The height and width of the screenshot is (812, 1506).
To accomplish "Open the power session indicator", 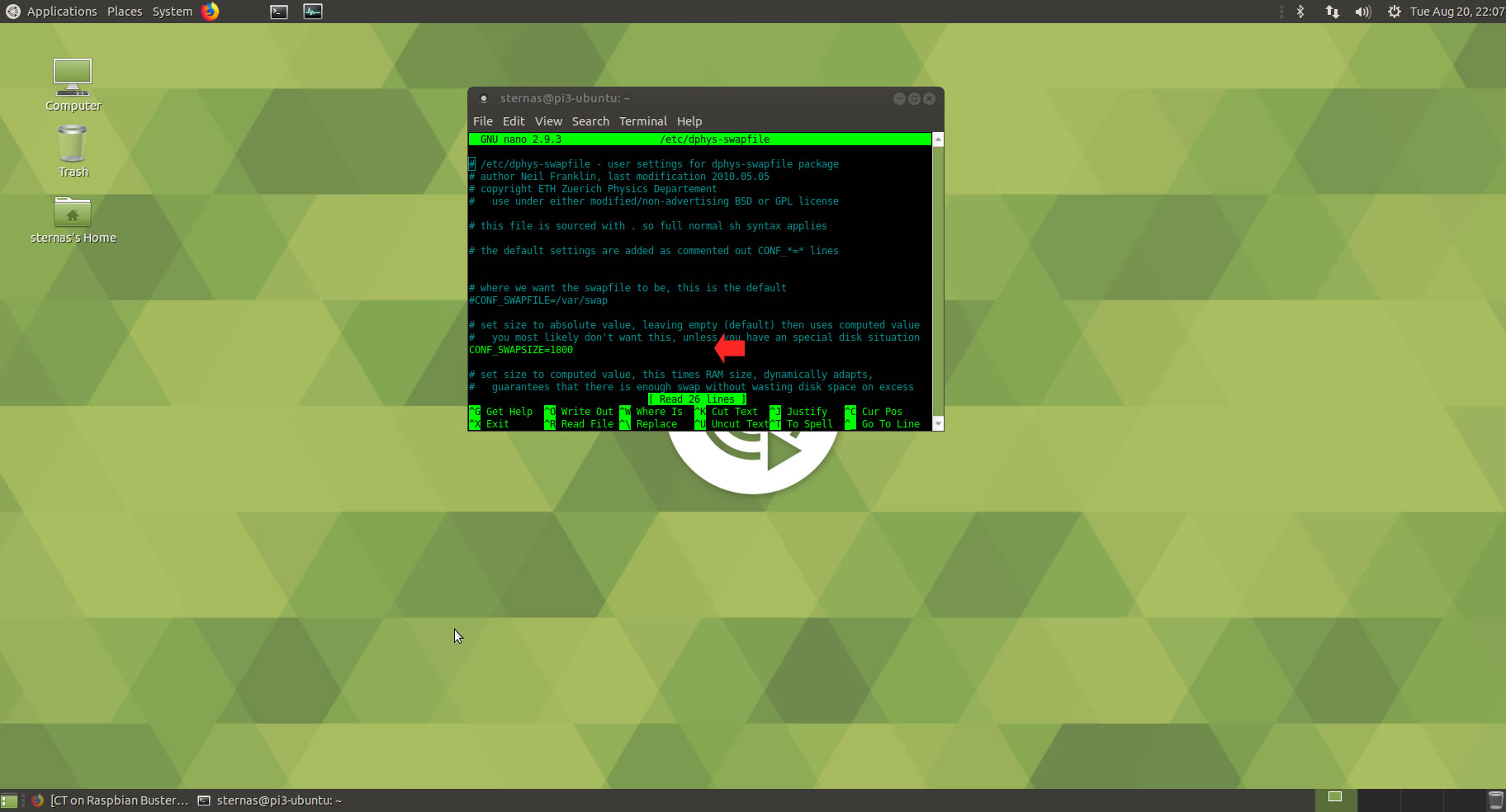I will tap(1394, 12).
